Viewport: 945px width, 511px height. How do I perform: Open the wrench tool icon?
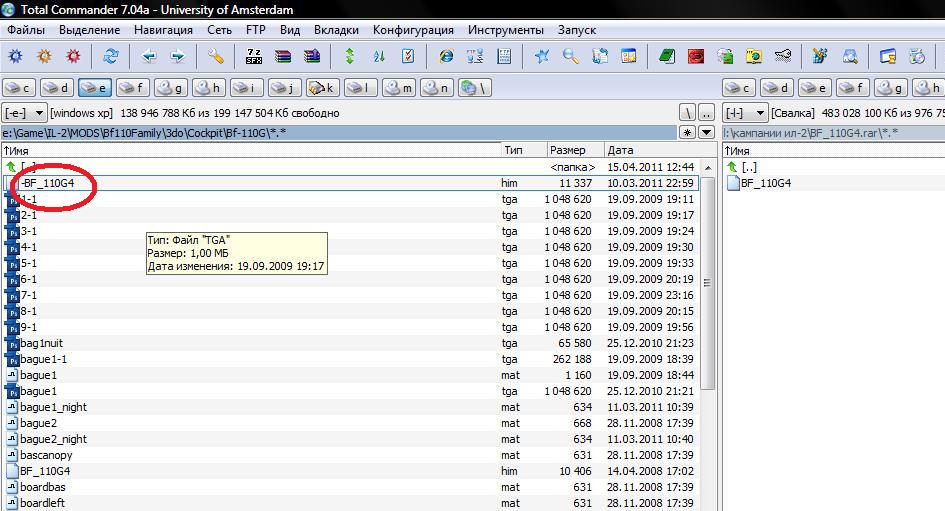click(215, 57)
